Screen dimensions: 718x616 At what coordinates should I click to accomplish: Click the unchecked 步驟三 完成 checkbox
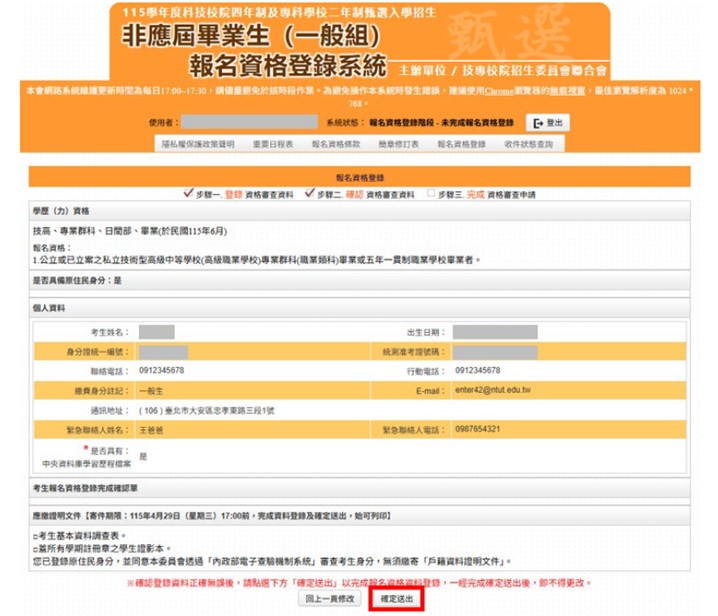(x=429, y=192)
